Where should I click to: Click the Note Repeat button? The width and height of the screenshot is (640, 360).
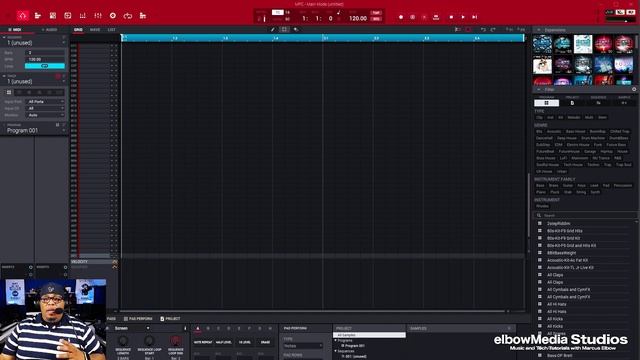[203, 342]
